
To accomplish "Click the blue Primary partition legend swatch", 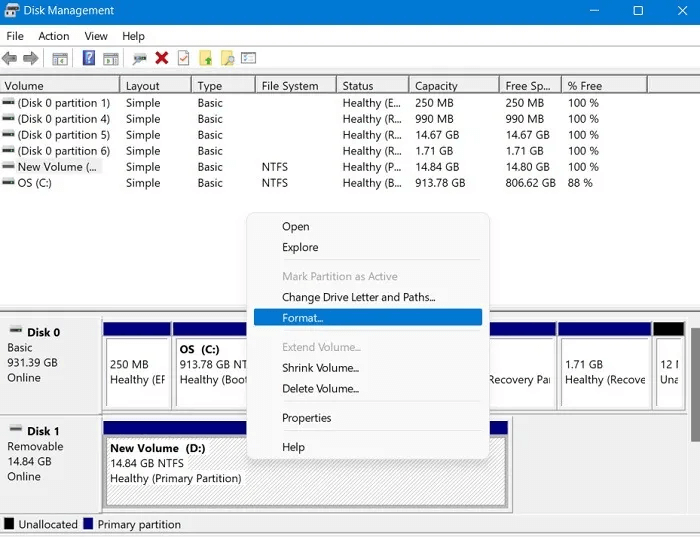I will point(88,524).
